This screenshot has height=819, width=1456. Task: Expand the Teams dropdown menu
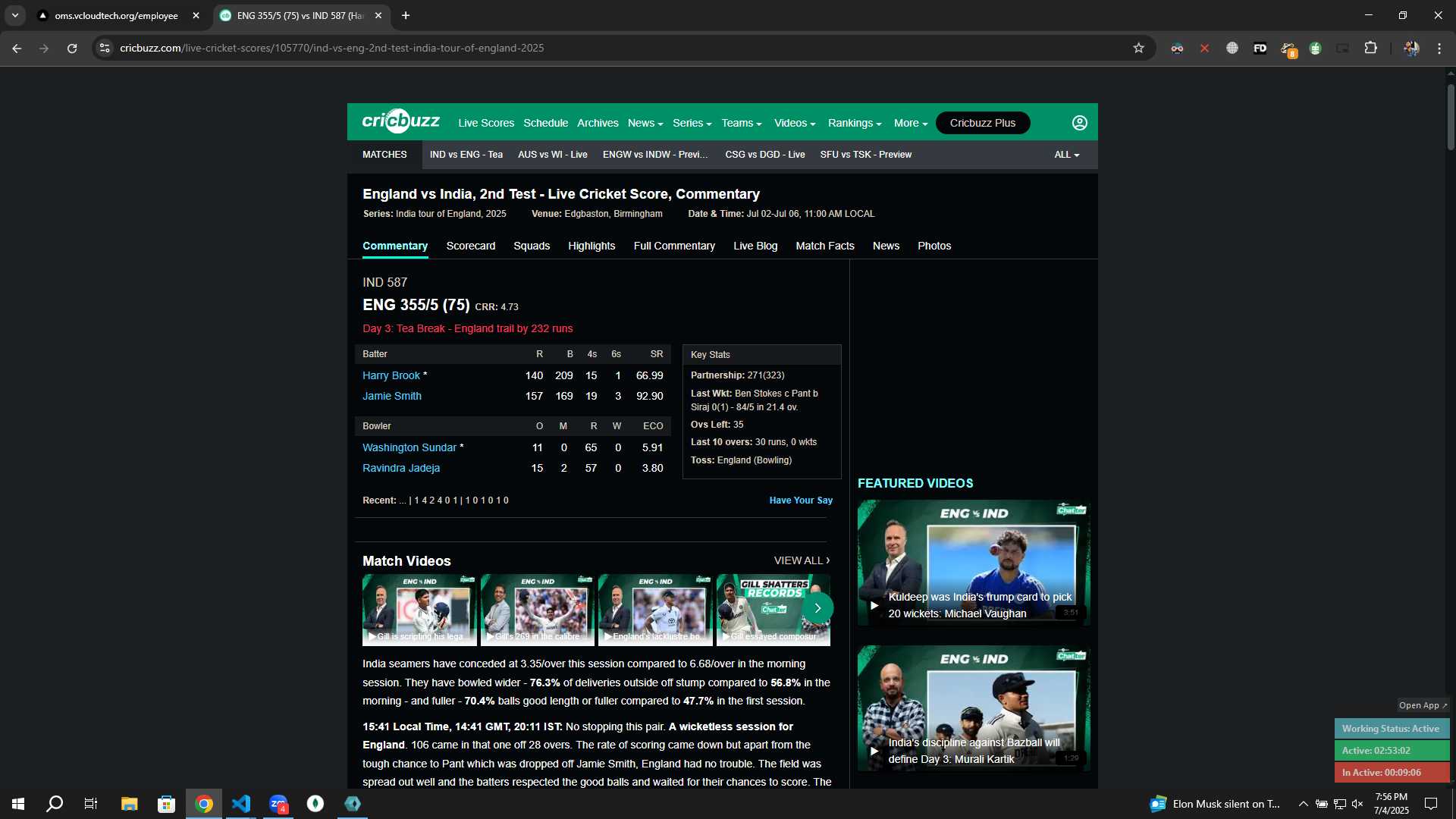[x=742, y=123]
